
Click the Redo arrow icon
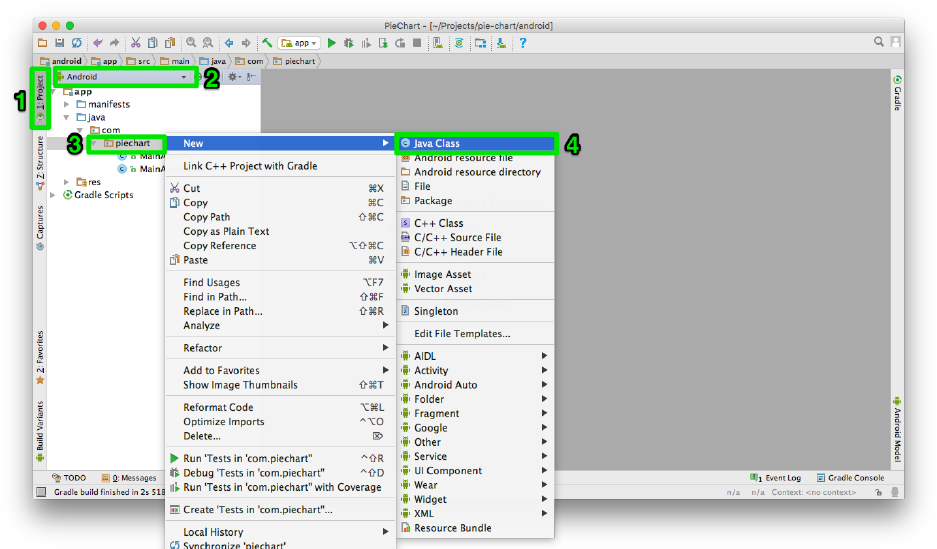tap(114, 43)
